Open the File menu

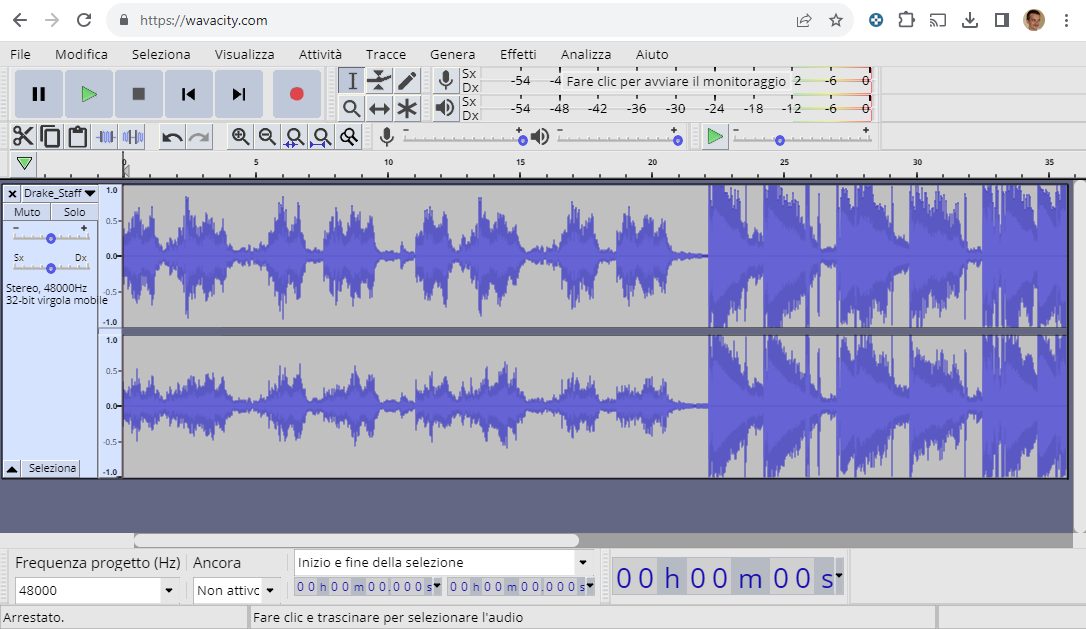click(x=20, y=54)
